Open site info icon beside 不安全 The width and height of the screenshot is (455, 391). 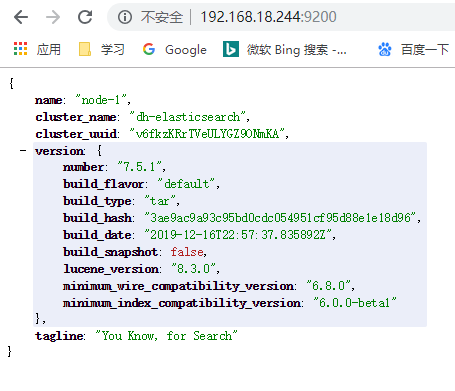click(x=125, y=17)
